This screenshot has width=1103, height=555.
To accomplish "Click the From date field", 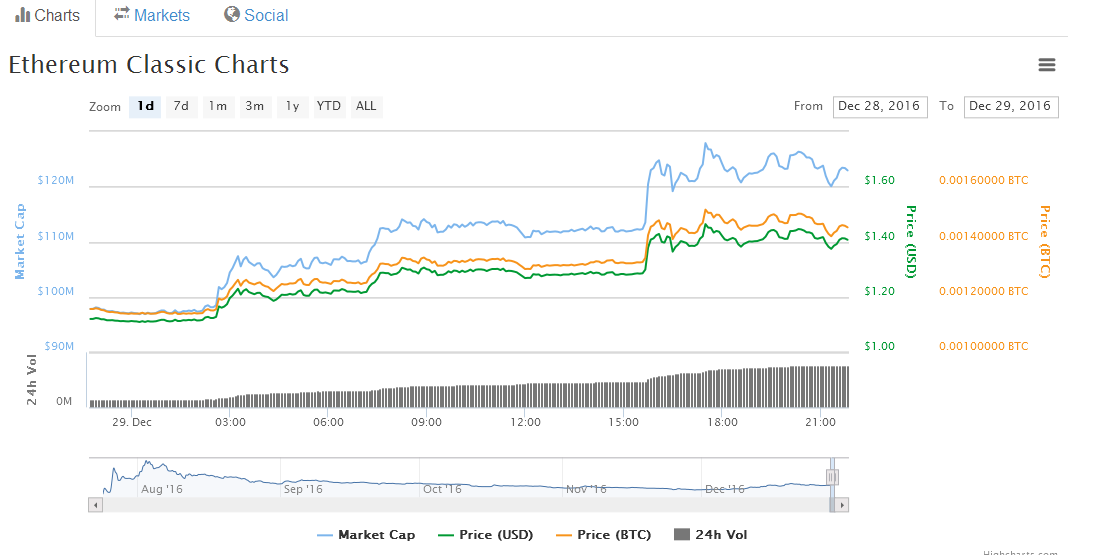I will pos(879,106).
